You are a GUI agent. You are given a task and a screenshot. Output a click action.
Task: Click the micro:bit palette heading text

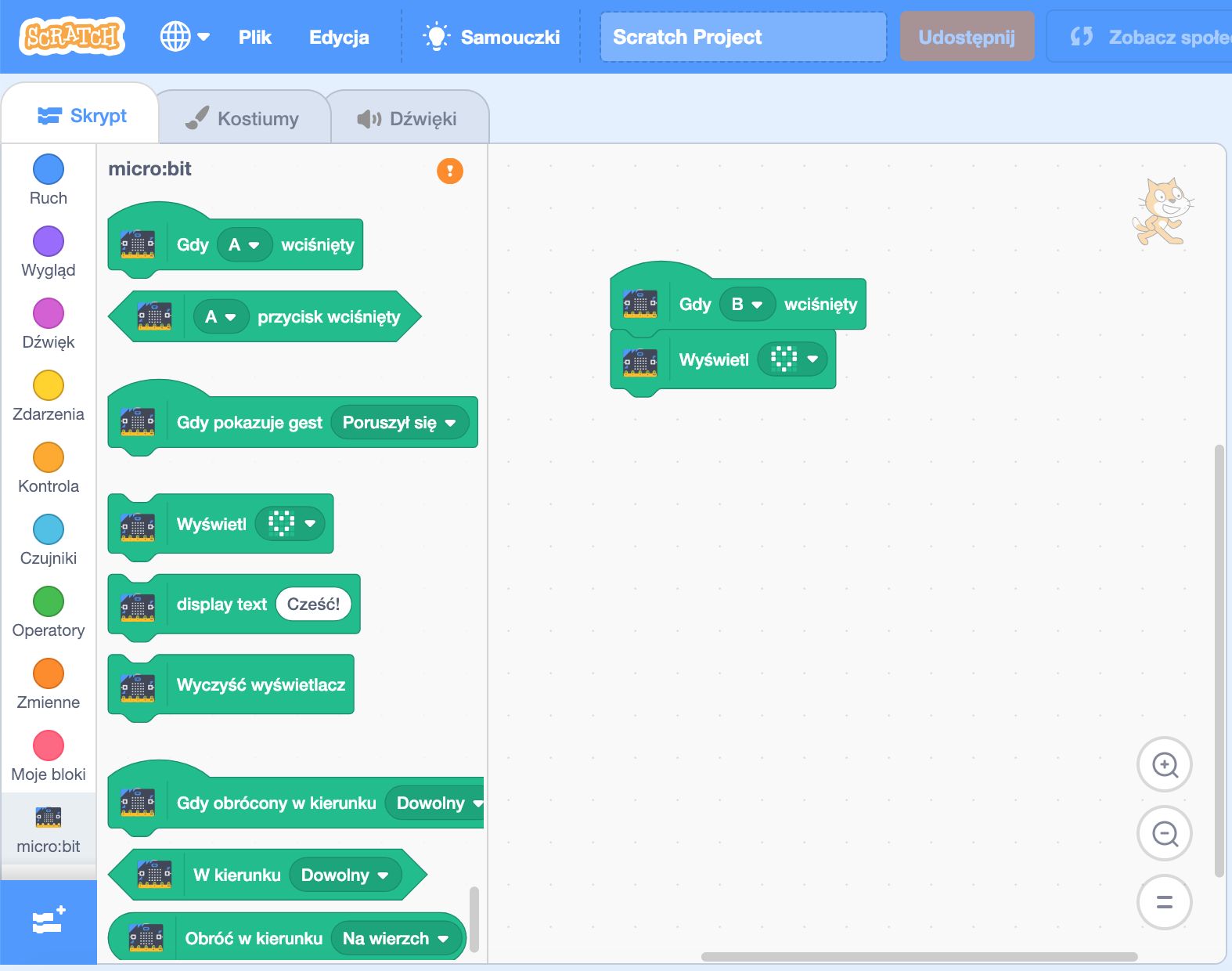pos(149,169)
